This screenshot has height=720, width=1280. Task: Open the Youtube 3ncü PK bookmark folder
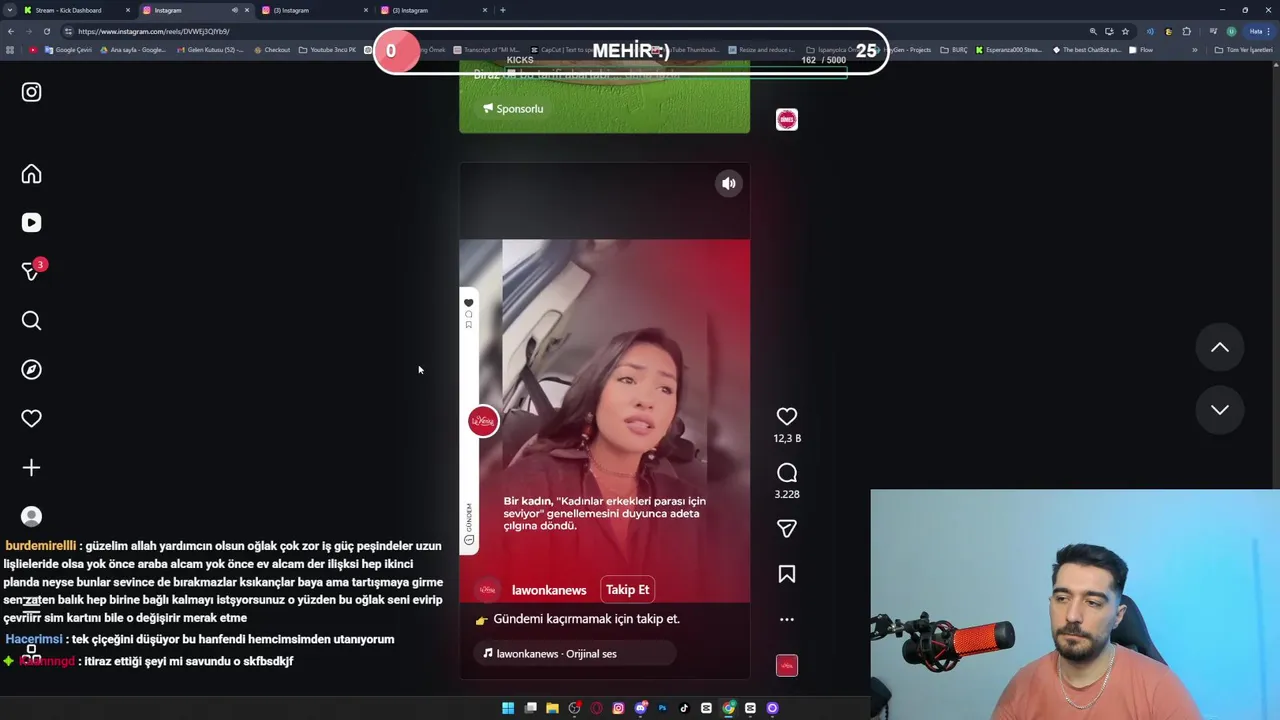pos(327,50)
